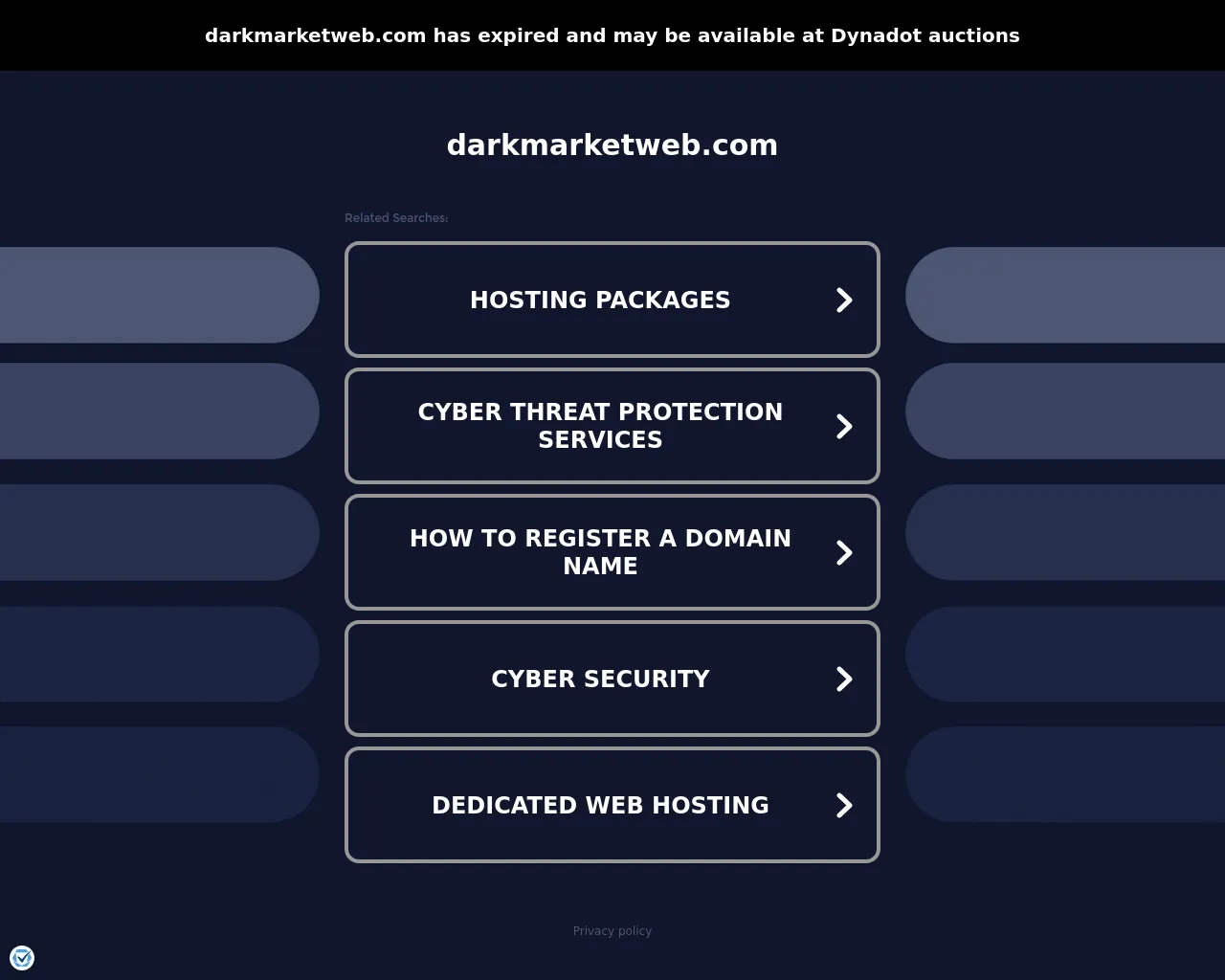Select Cyber Threat Protection Services text

(600, 426)
